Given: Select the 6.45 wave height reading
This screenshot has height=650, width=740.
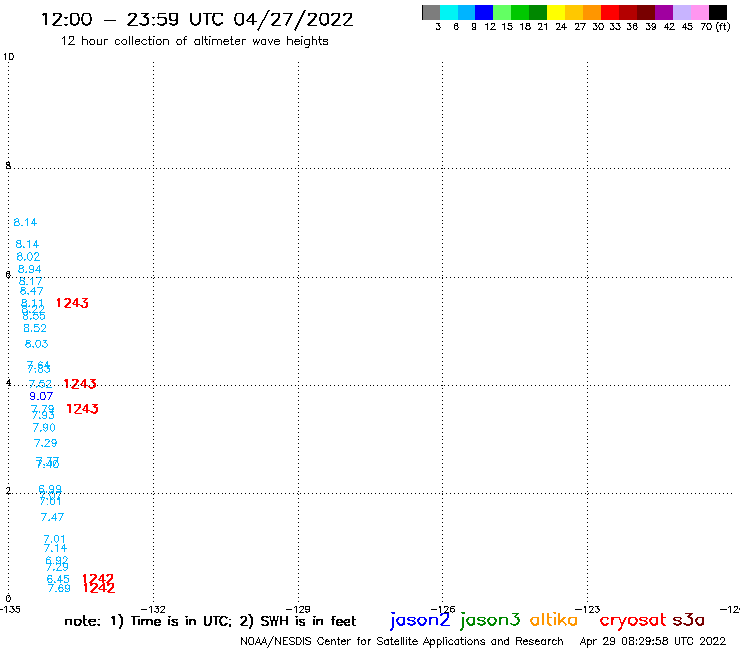Looking at the screenshot, I should 58,579.
